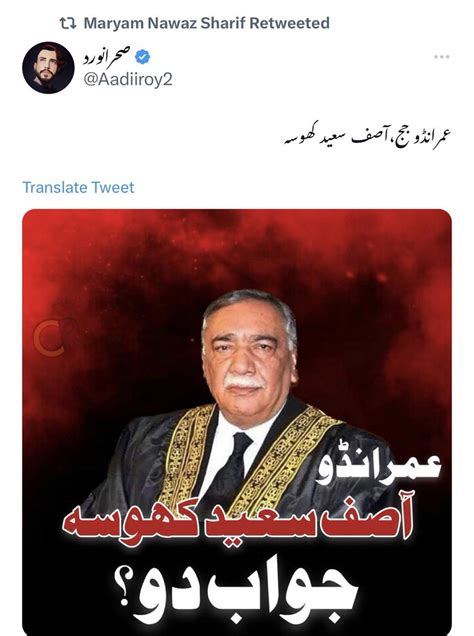Click the retweet arrows icon
Viewport: 474px width, 636px height.
tap(68, 24)
